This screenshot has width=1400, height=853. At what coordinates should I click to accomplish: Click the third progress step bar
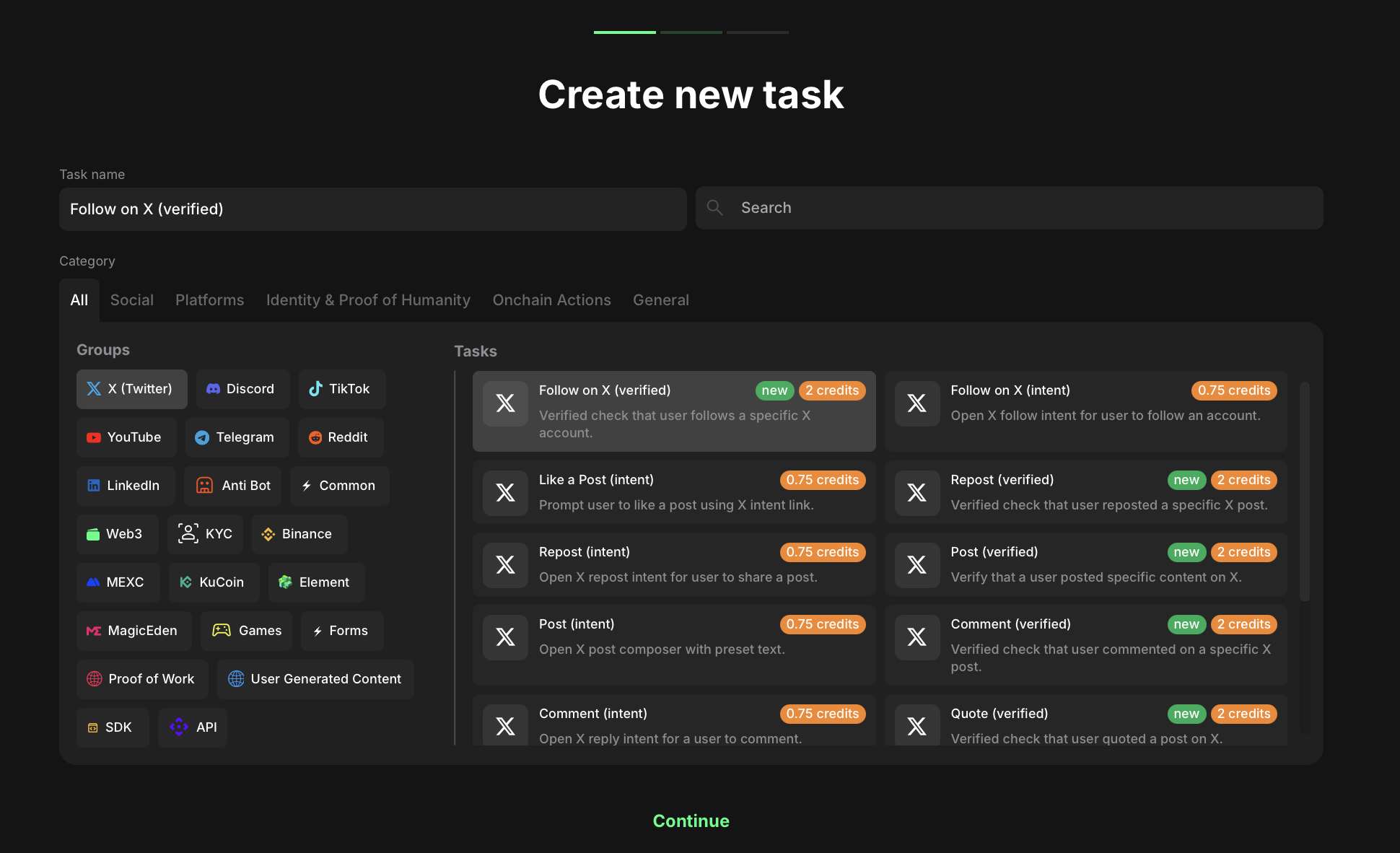pyautogui.click(x=758, y=32)
